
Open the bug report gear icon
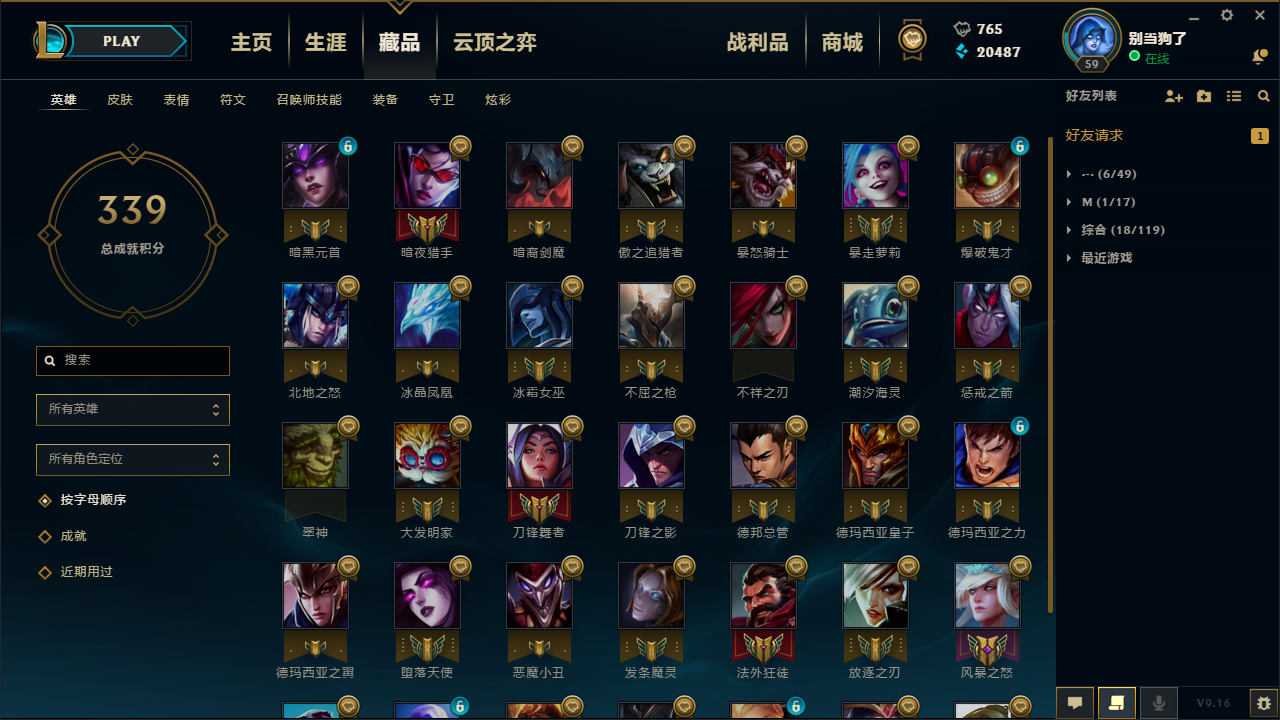pos(1264,703)
